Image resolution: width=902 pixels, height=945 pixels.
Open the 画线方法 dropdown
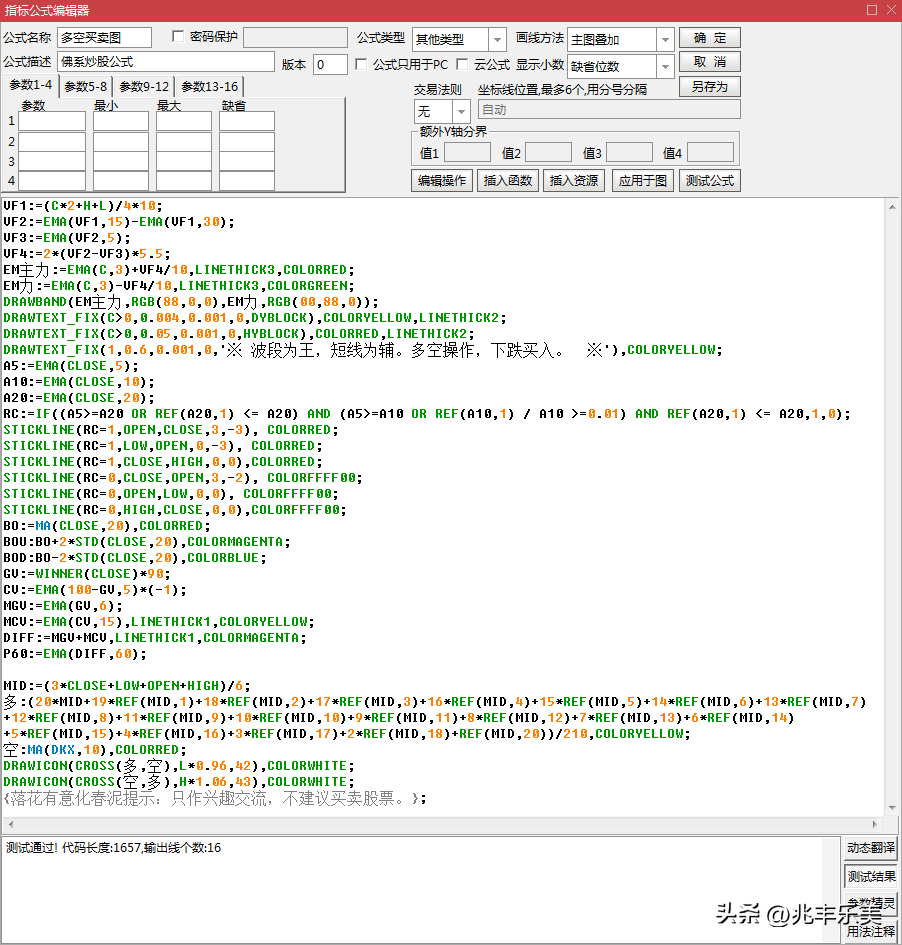665,40
